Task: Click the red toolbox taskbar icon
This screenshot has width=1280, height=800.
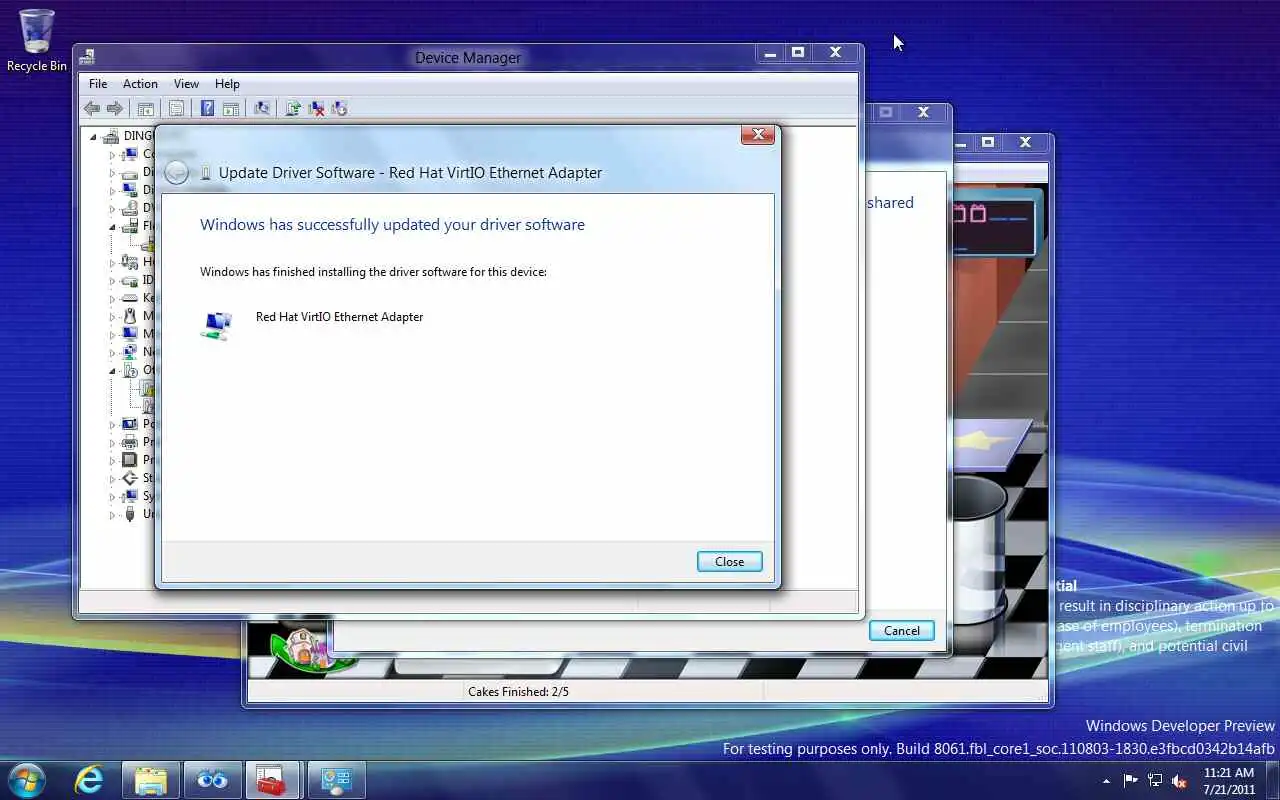Action: click(272, 779)
